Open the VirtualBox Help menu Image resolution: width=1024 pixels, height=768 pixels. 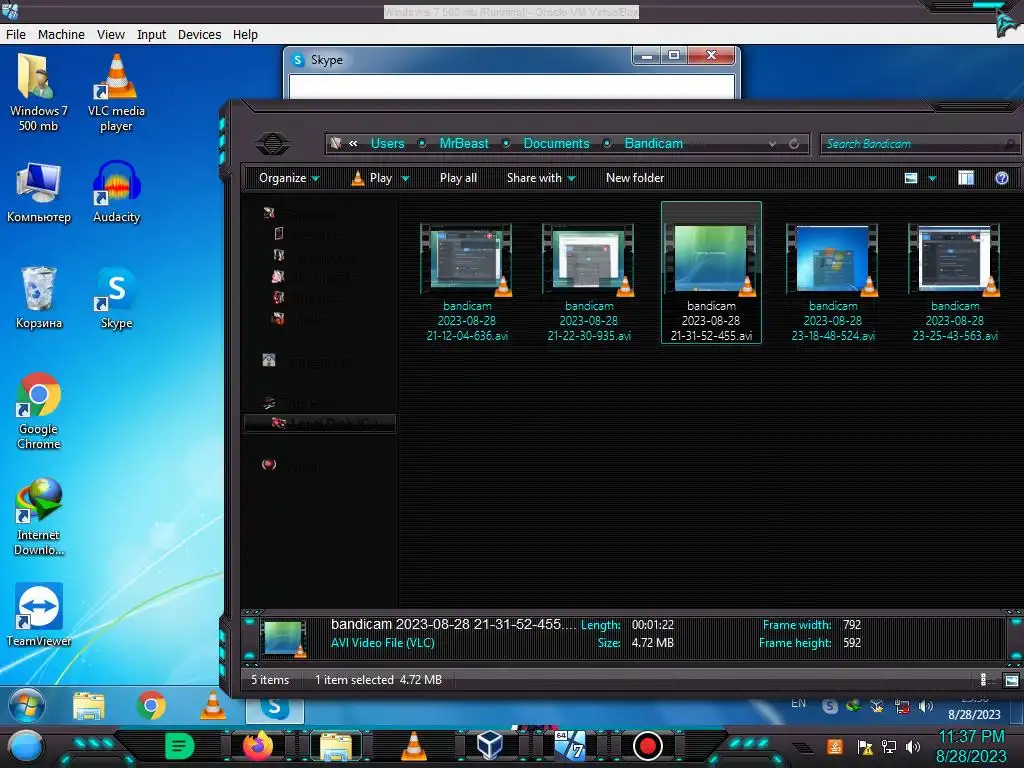tap(245, 35)
